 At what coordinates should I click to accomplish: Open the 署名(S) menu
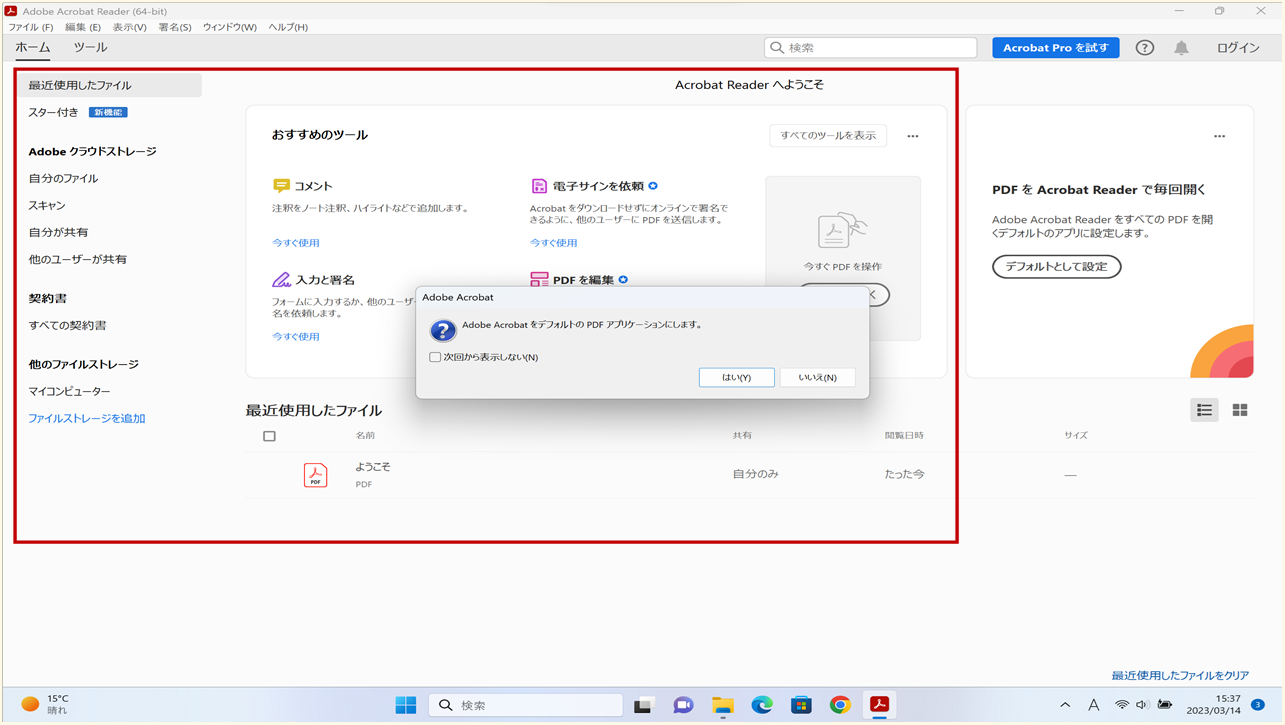click(175, 27)
